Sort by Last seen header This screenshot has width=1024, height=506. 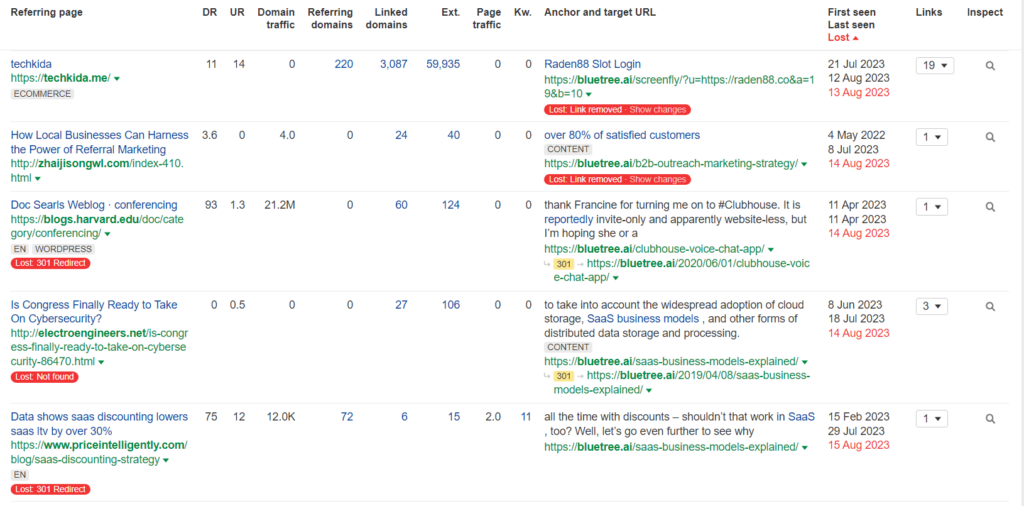point(851,25)
